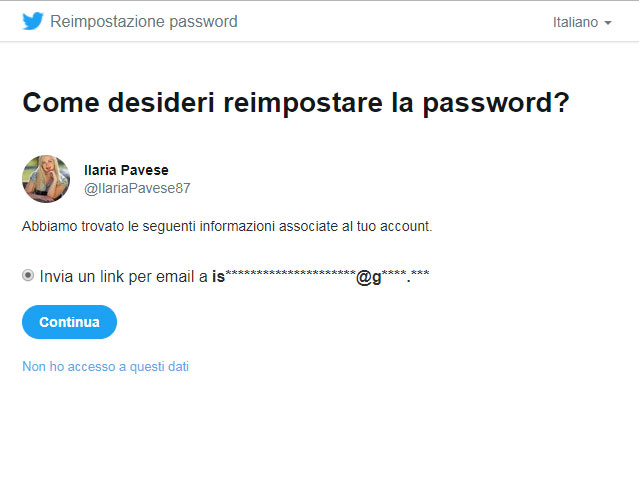
Task: Click the dropdown triangle next to Italiano
Action: 608,23
